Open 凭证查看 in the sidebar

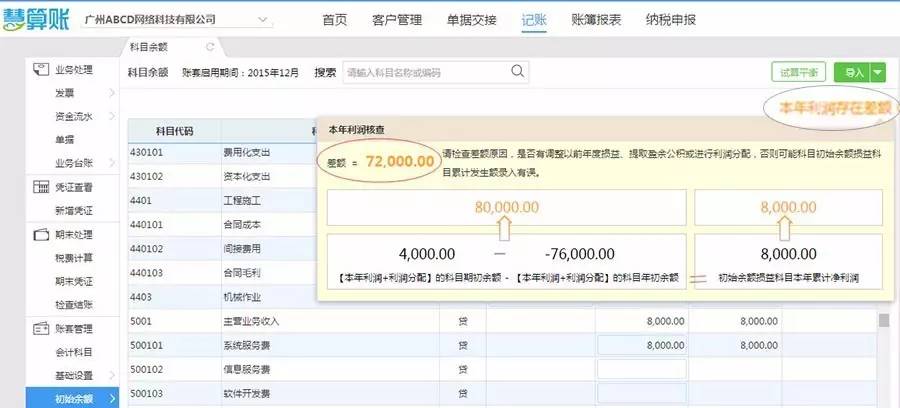tap(73, 187)
